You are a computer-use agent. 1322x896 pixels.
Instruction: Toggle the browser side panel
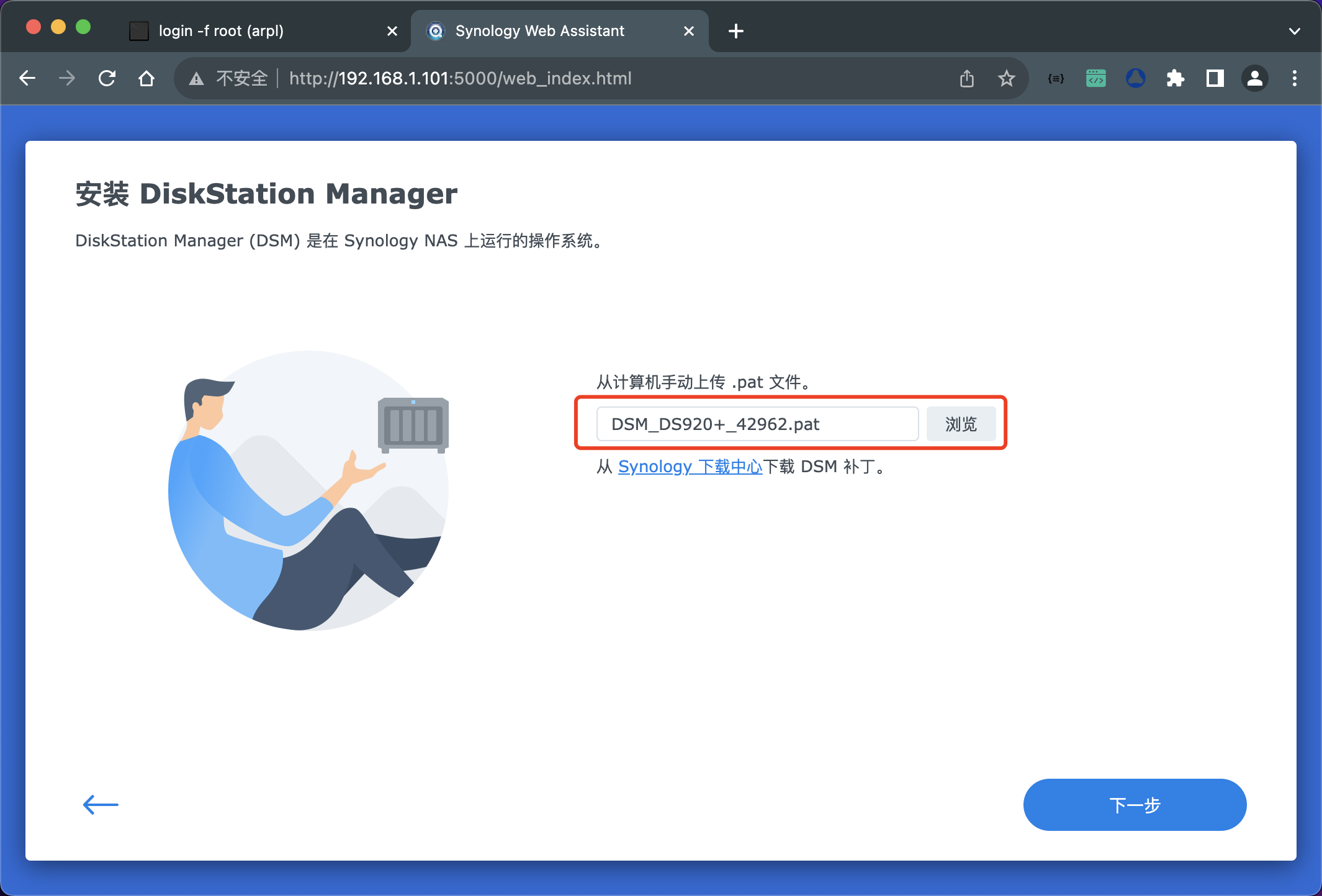(x=1215, y=78)
